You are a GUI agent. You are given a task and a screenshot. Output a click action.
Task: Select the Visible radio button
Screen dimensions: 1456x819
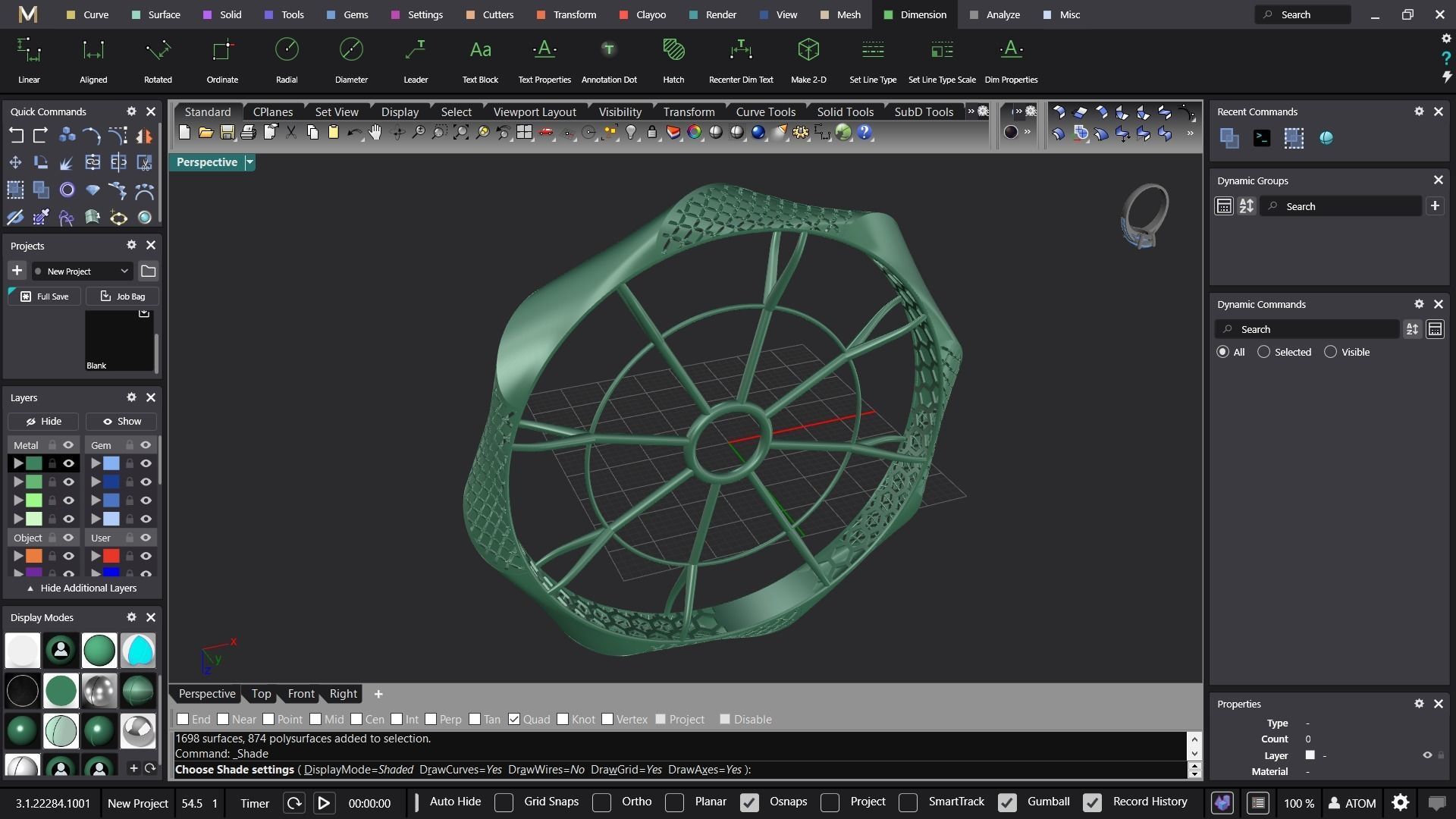(1330, 352)
